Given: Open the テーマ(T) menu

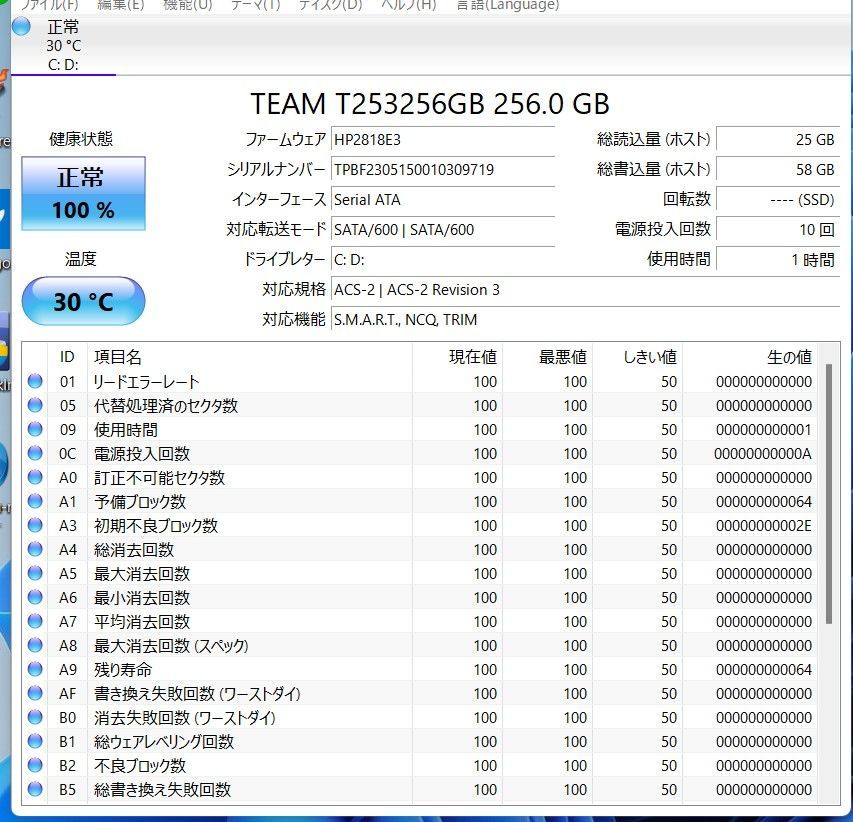Looking at the screenshot, I should 255,5.
